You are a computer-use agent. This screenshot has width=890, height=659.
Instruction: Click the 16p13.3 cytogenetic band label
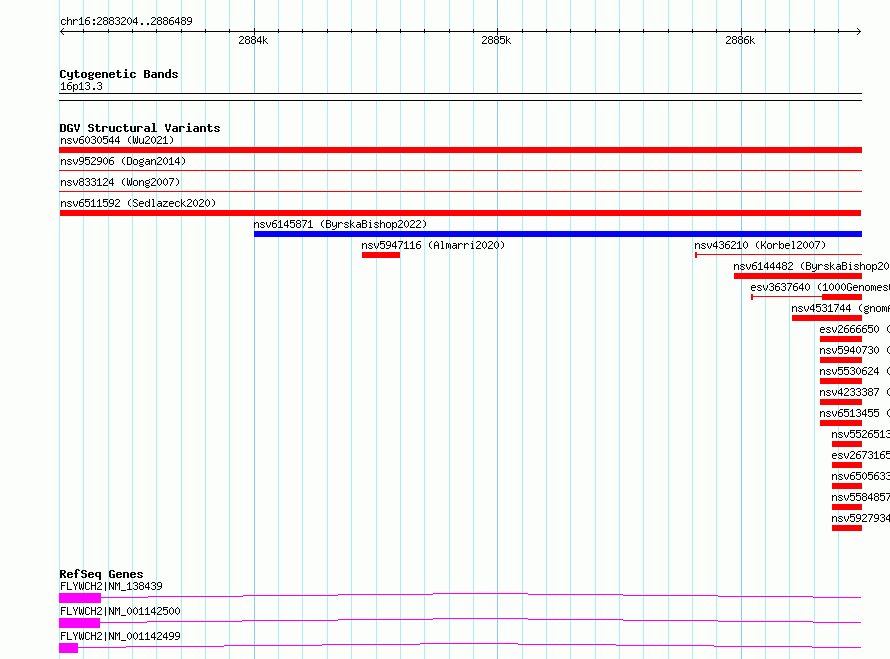tap(81, 86)
